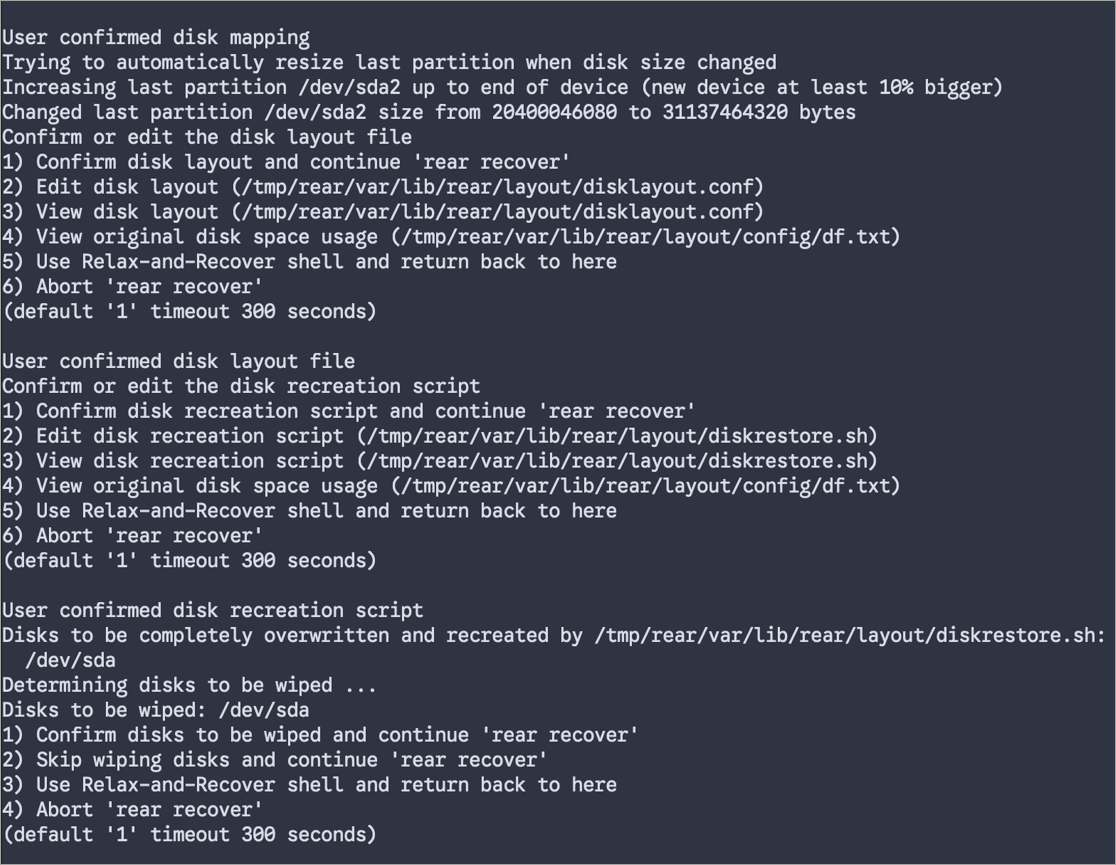Select the "Skip wiping disks and continue" option
The width and height of the screenshot is (1116, 865).
275,760
